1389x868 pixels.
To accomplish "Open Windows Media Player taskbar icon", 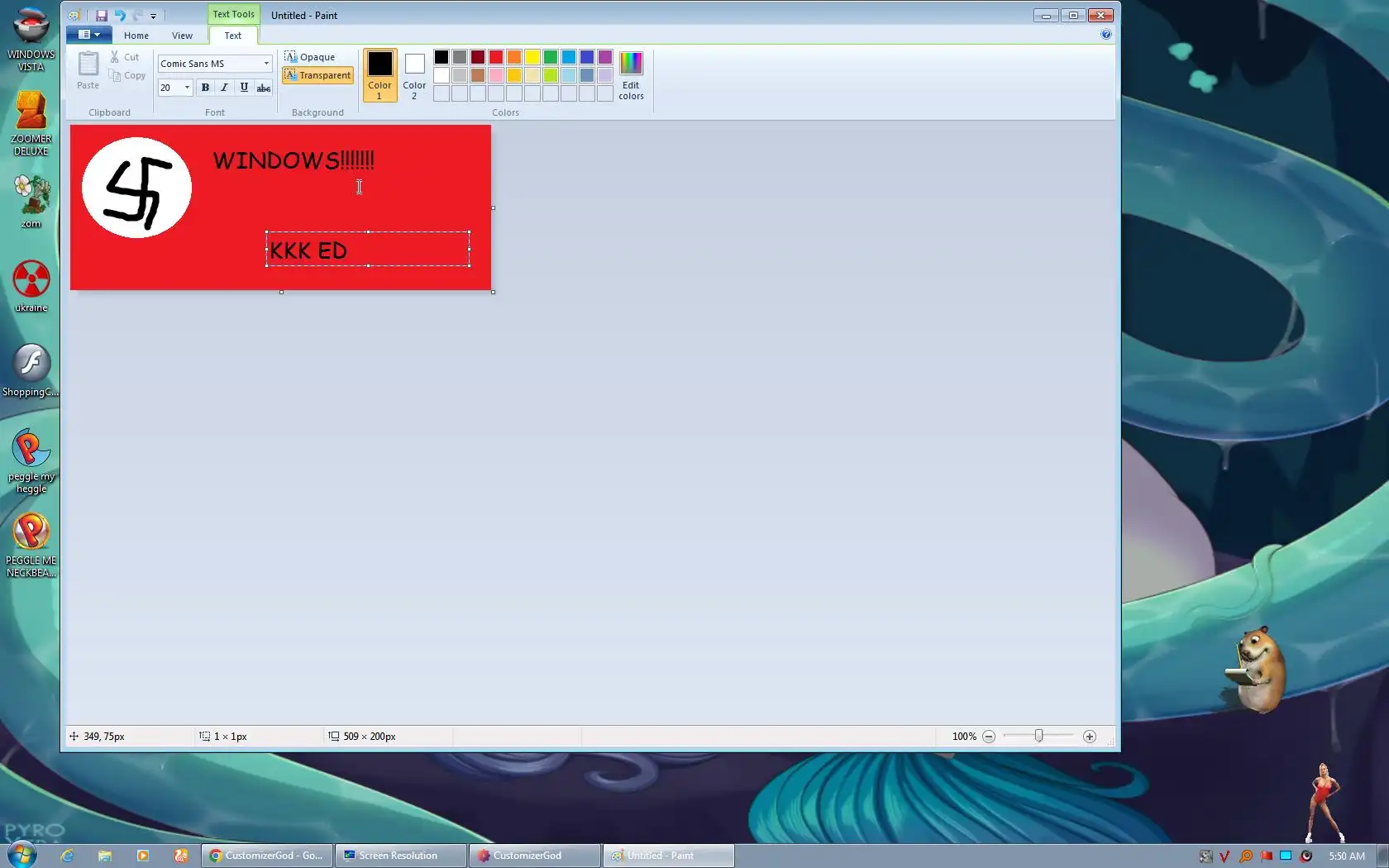I will [x=143, y=856].
